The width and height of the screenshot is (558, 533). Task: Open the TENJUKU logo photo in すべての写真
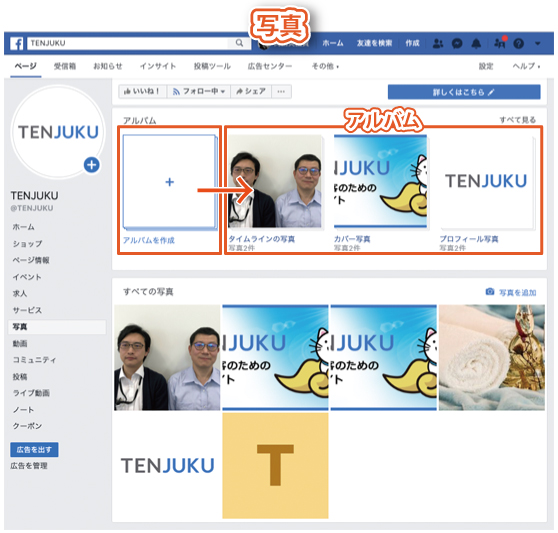point(167,465)
